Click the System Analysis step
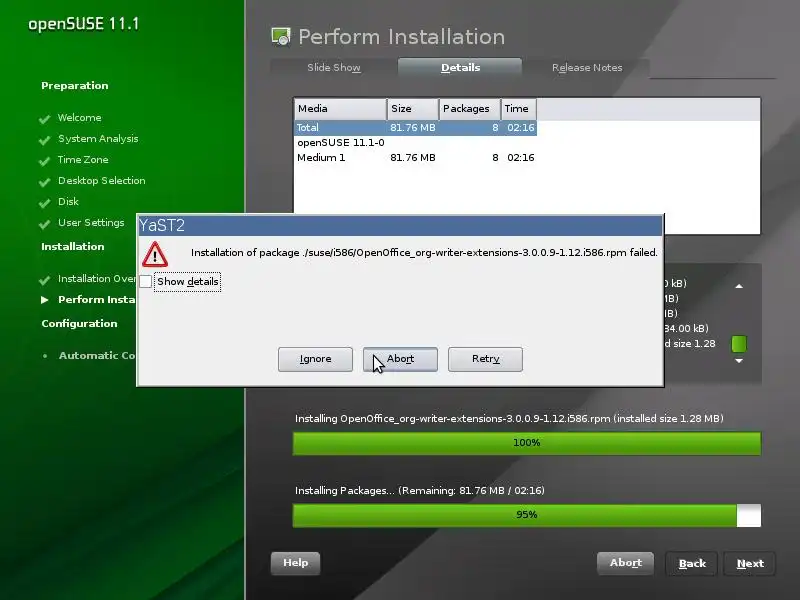800x600 pixels. tap(98, 139)
